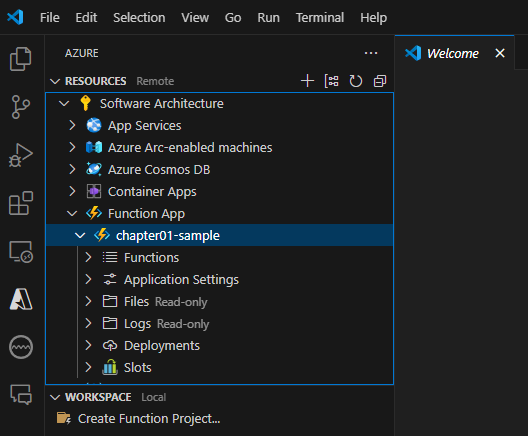
Task: Click the App Services globe icon
Action: pyautogui.click(x=94, y=125)
